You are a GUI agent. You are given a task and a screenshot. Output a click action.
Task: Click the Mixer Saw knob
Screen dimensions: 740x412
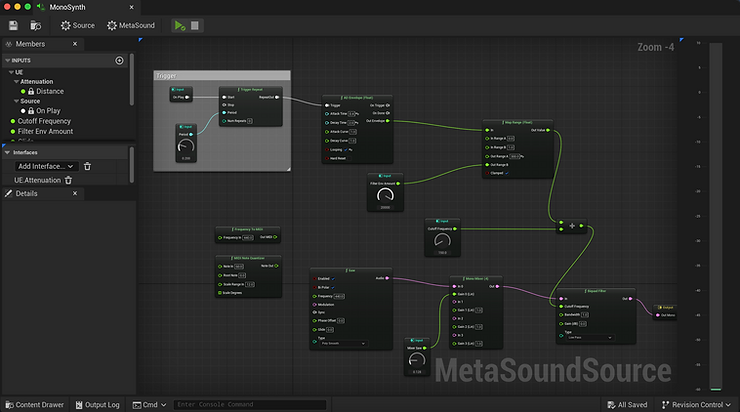click(417, 360)
